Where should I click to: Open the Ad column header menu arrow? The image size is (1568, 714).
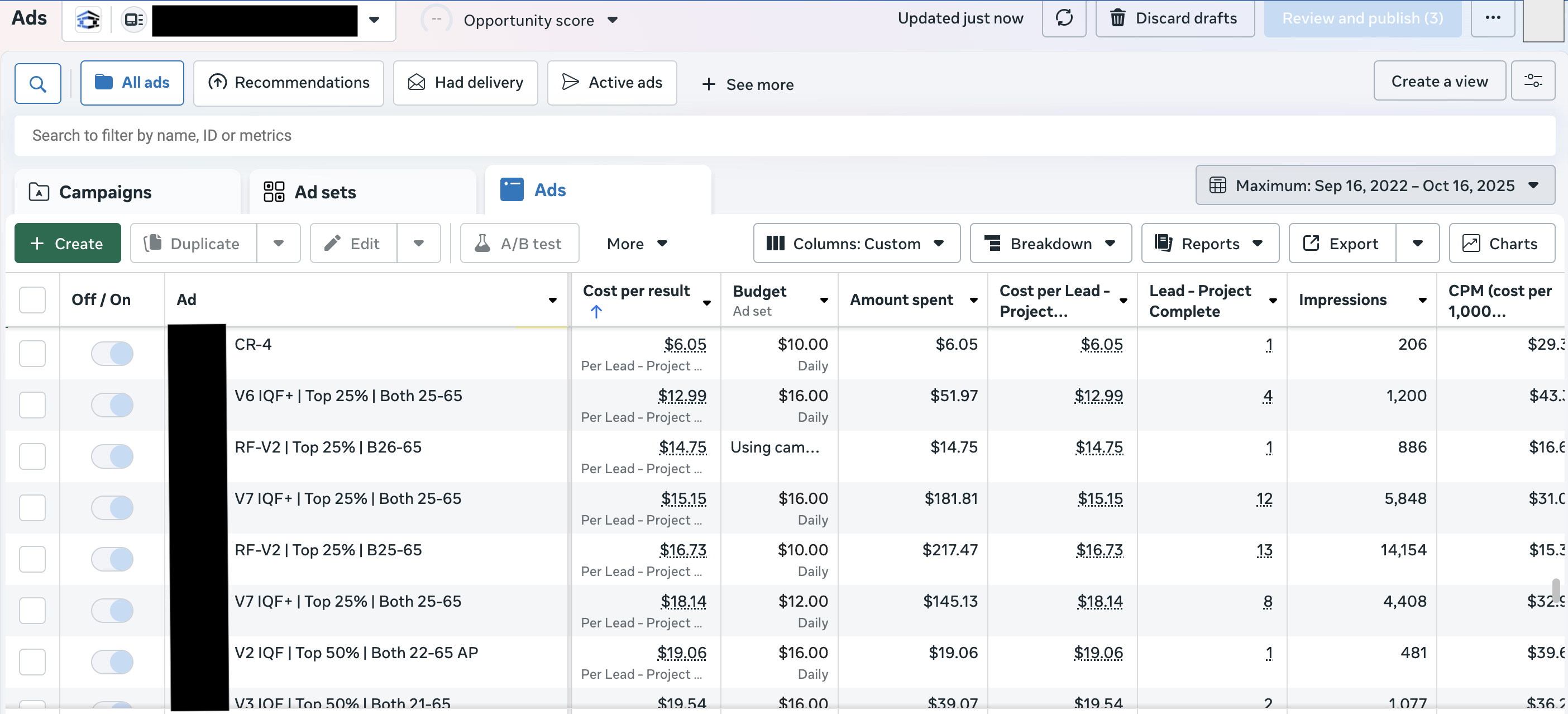[553, 299]
